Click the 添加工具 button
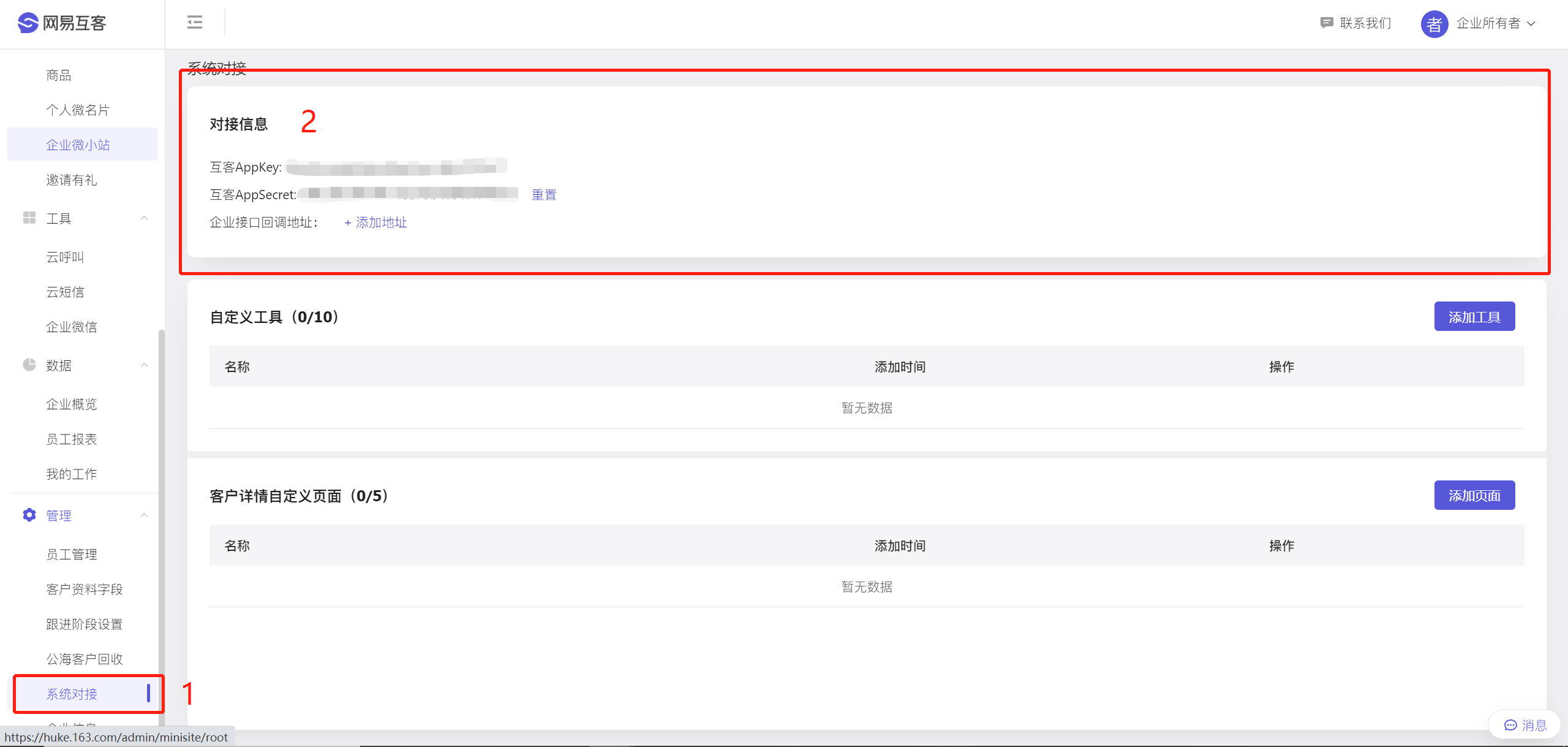The width and height of the screenshot is (1568, 747). coord(1474,316)
